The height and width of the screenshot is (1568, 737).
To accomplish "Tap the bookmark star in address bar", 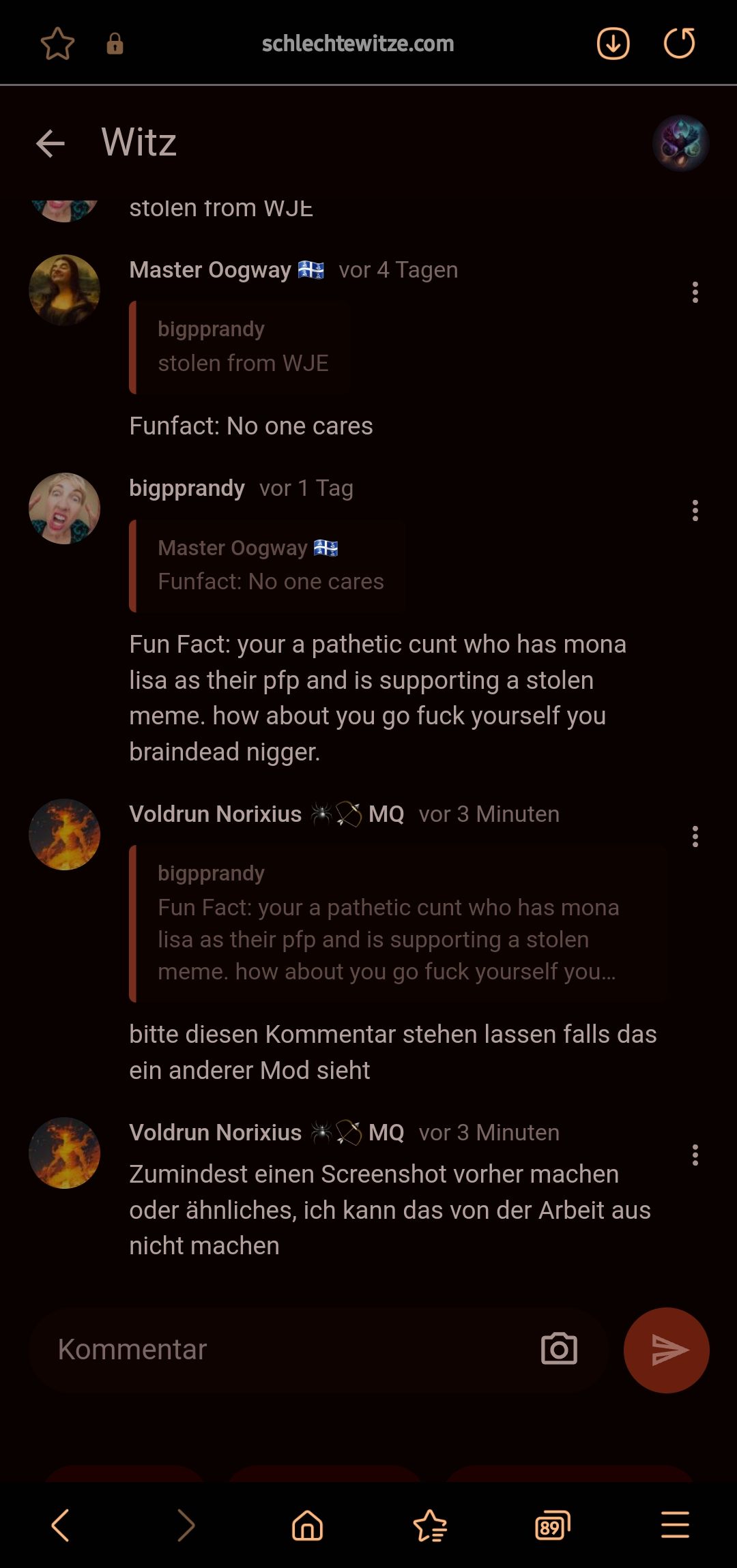I will click(57, 44).
